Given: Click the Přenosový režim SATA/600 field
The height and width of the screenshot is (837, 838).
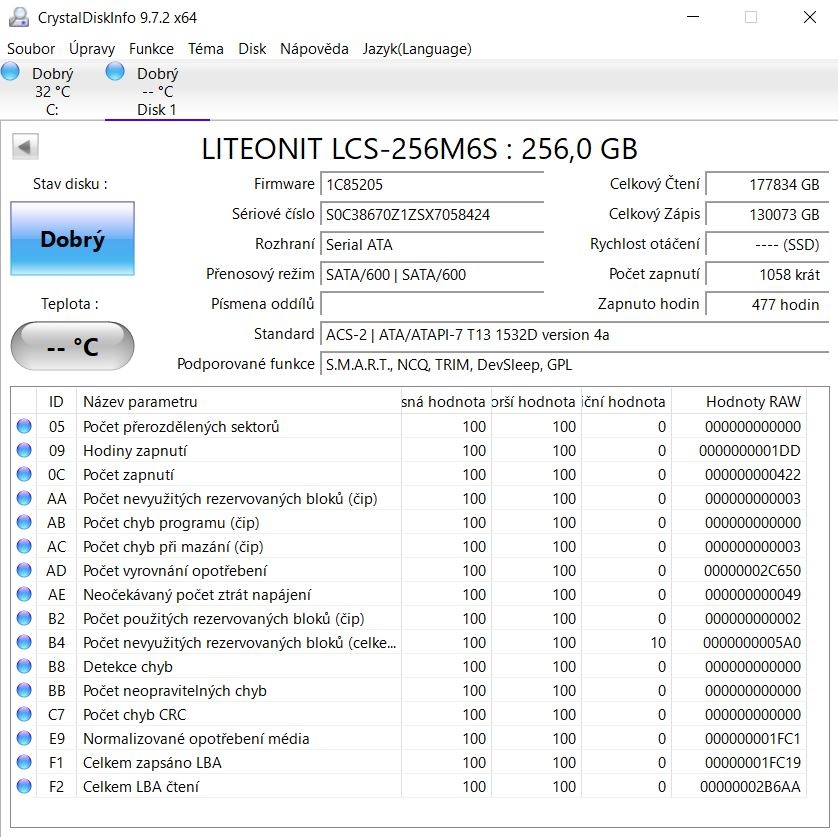Looking at the screenshot, I should pyautogui.click(x=432, y=274).
